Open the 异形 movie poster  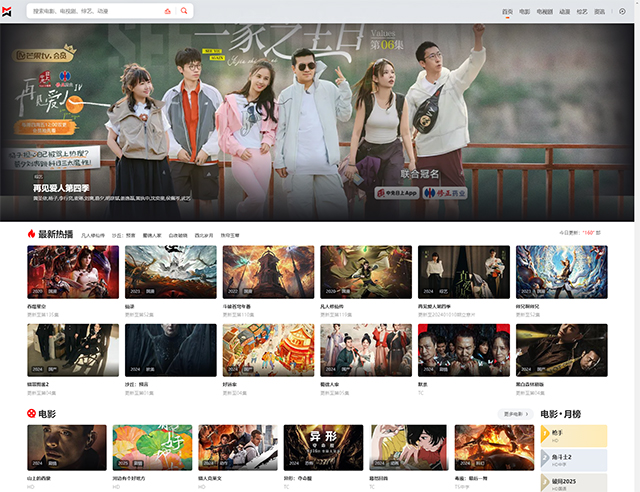[x=323, y=447]
